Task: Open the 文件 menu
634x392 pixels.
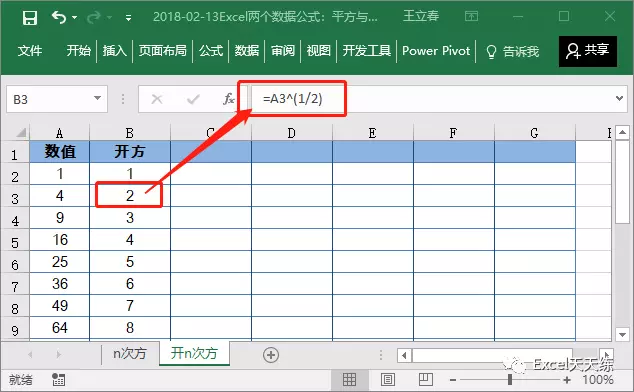Action: 30,51
